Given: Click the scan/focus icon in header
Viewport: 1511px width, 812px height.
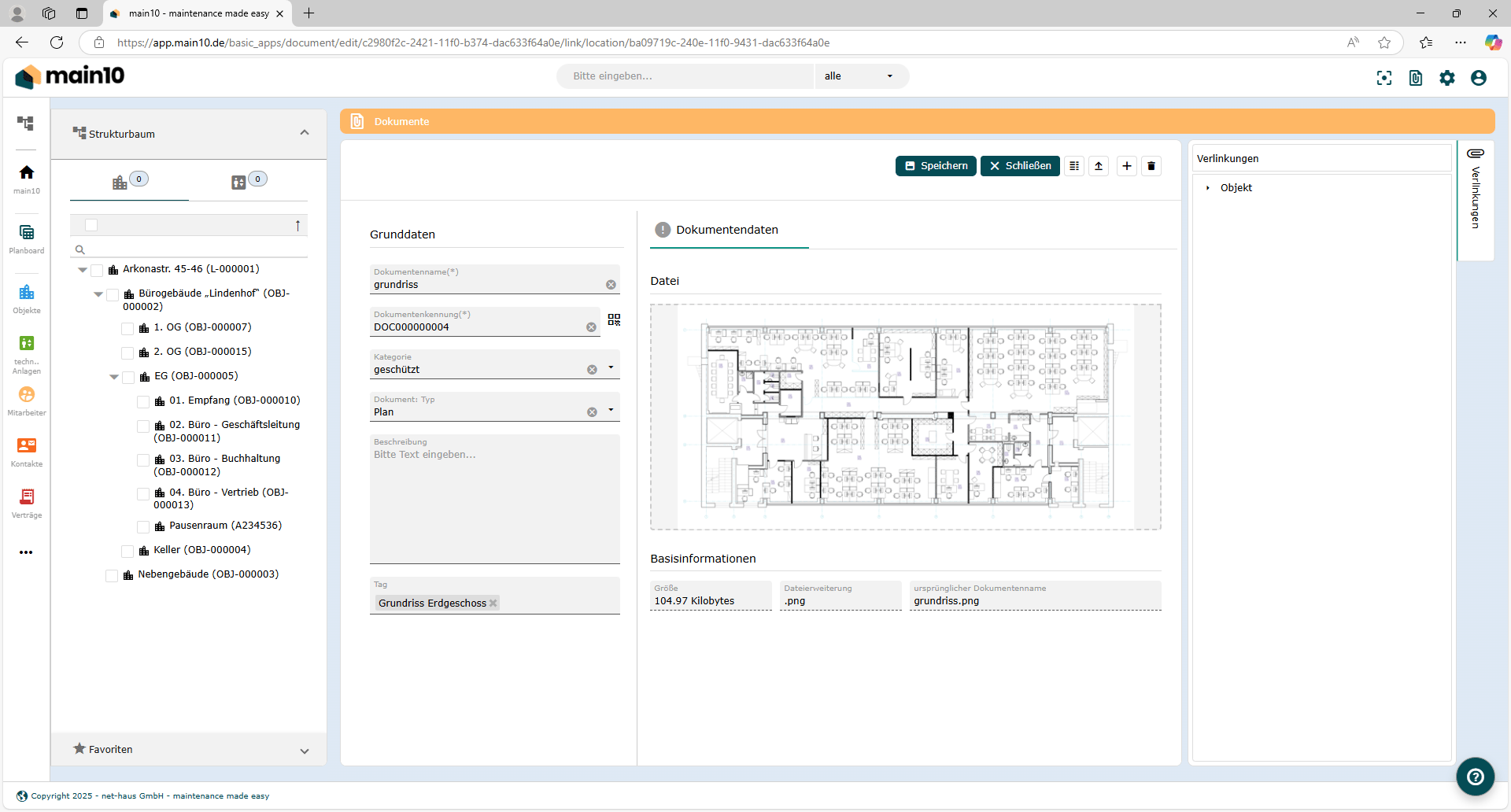Looking at the screenshot, I should [x=1384, y=78].
